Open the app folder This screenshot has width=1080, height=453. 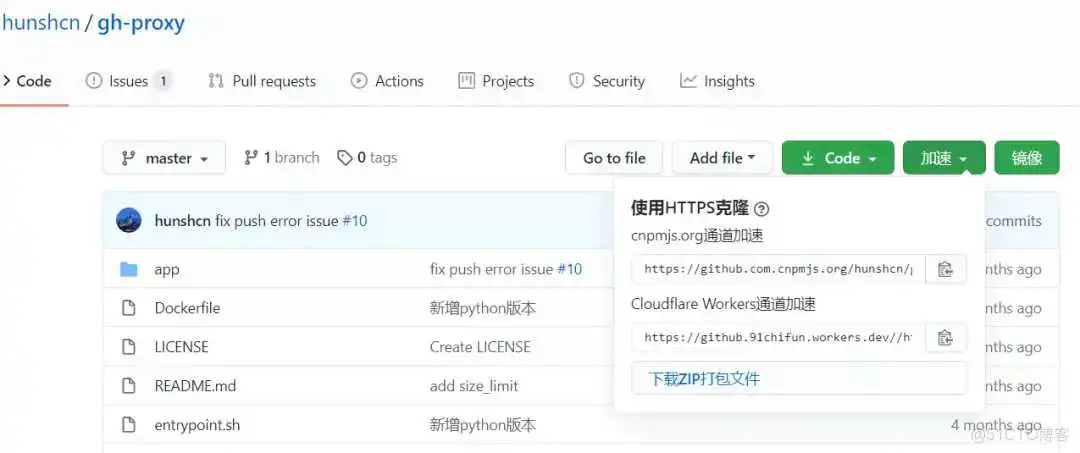point(167,269)
